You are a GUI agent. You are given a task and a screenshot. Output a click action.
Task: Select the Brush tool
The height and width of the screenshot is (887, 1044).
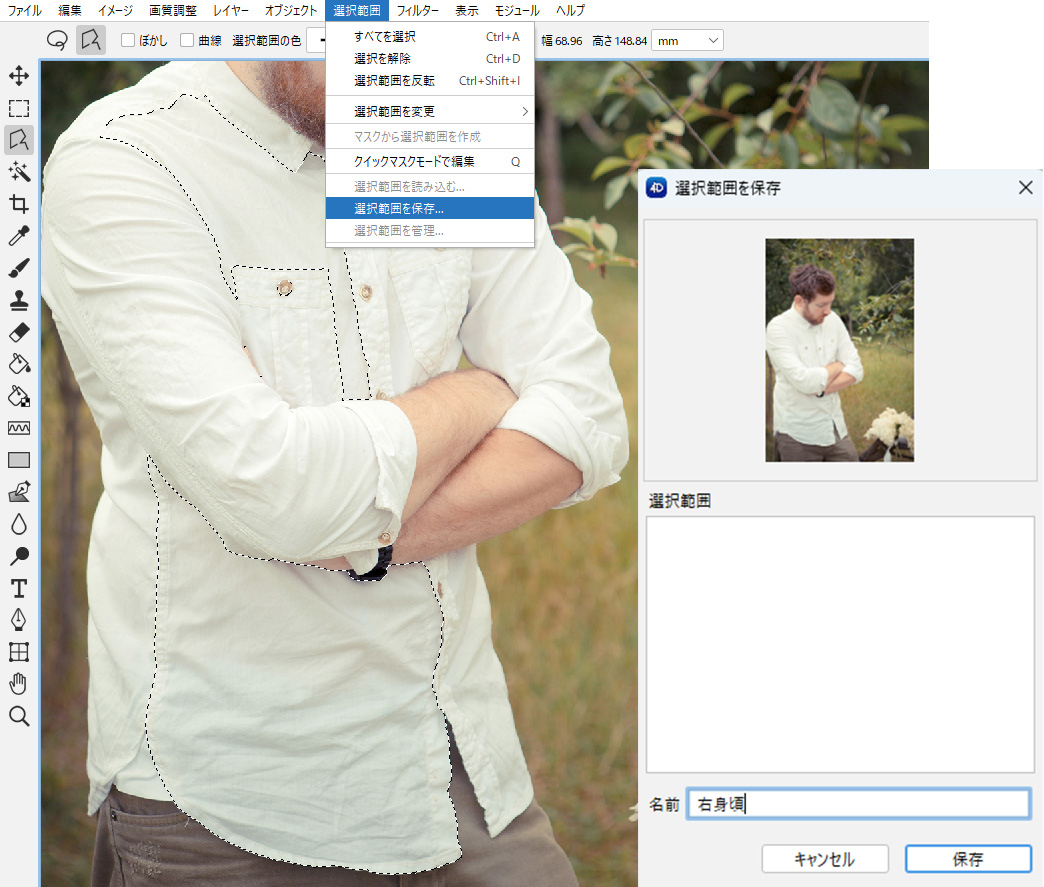click(x=19, y=268)
